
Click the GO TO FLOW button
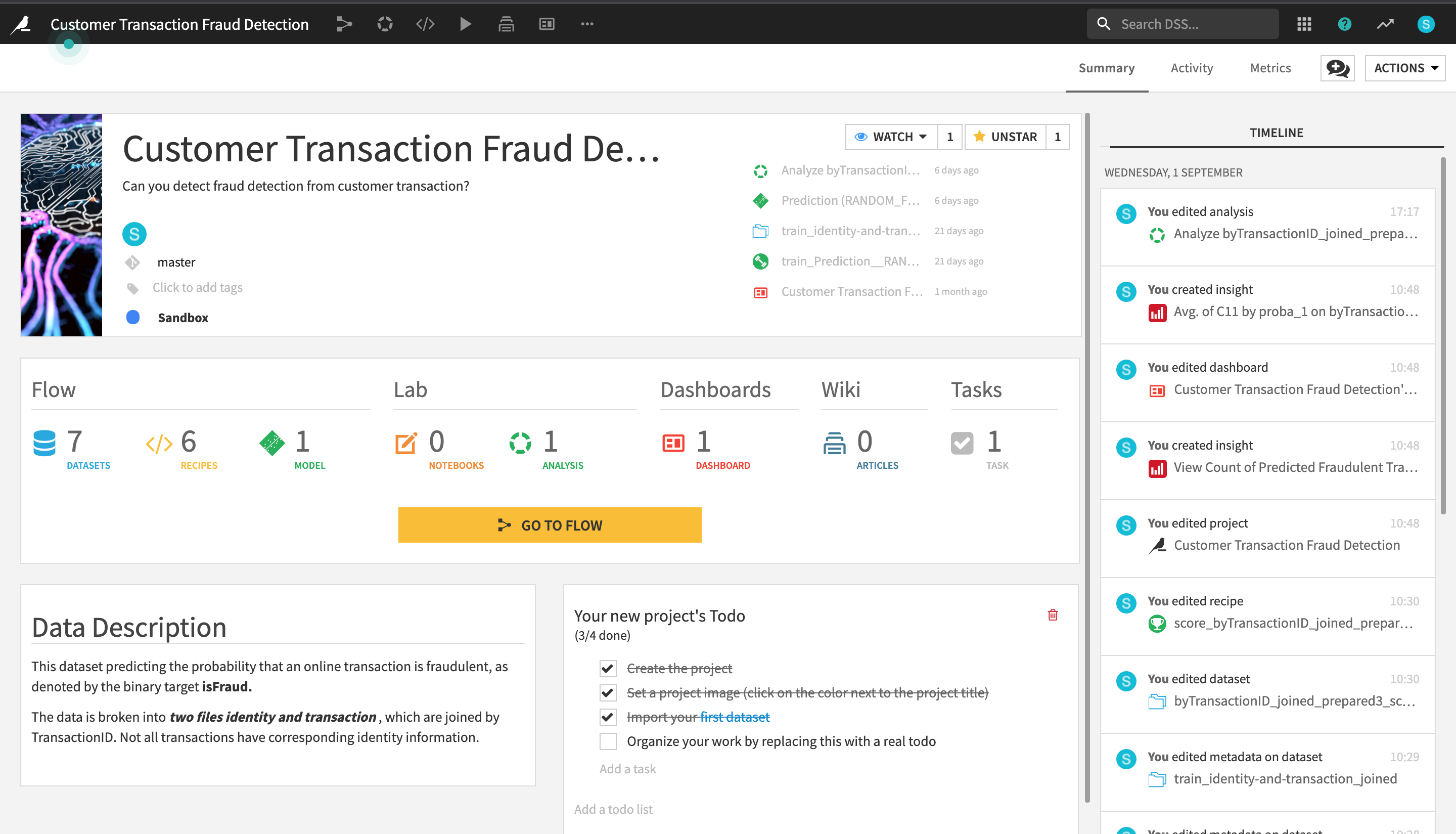[550, 525]
